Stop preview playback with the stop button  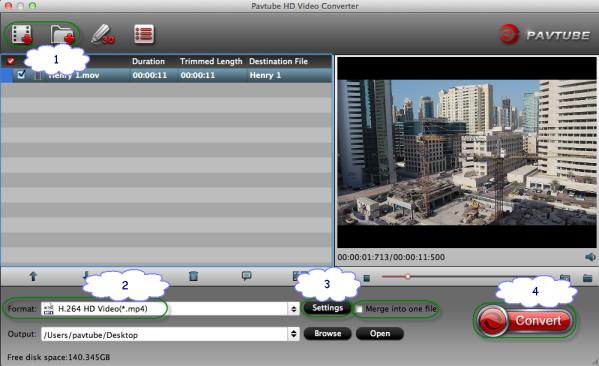click(x=367, y=278)
